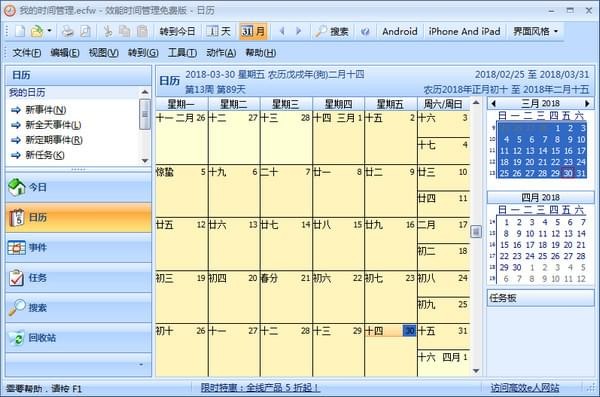Click the 访问高效e人网站 link

525,388
